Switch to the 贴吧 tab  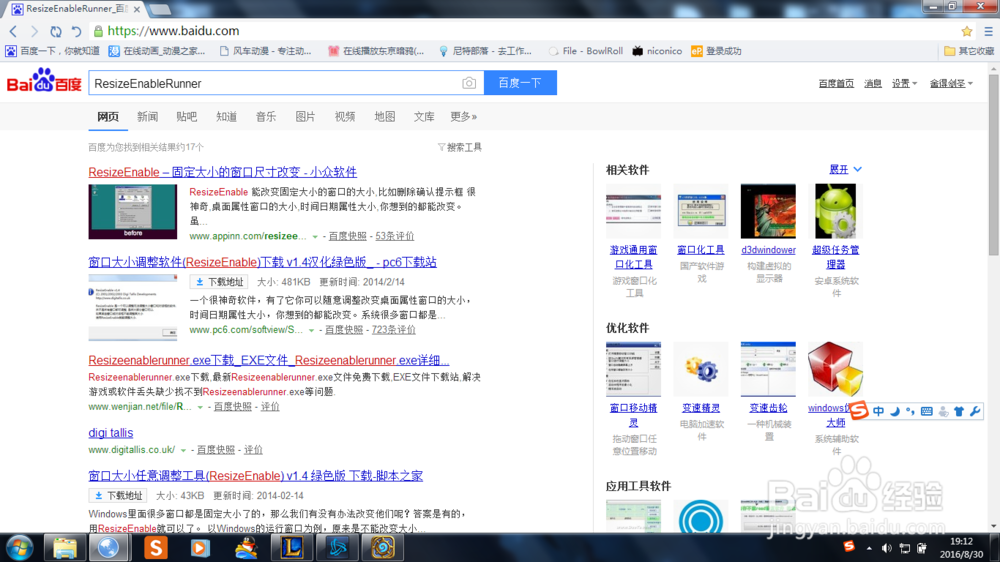[186, 117]
